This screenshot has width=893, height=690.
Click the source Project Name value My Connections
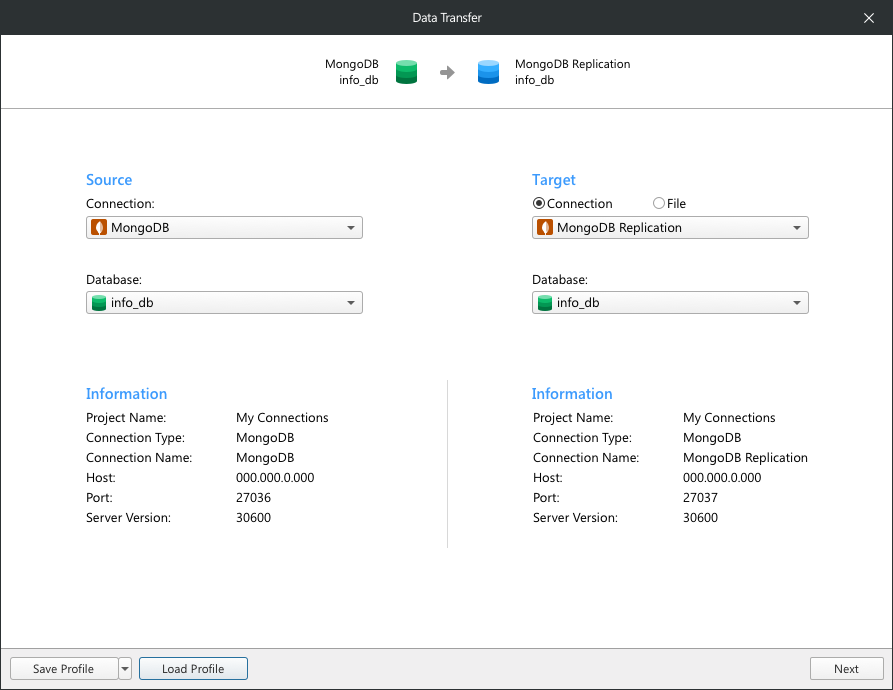tap(282, 418)
